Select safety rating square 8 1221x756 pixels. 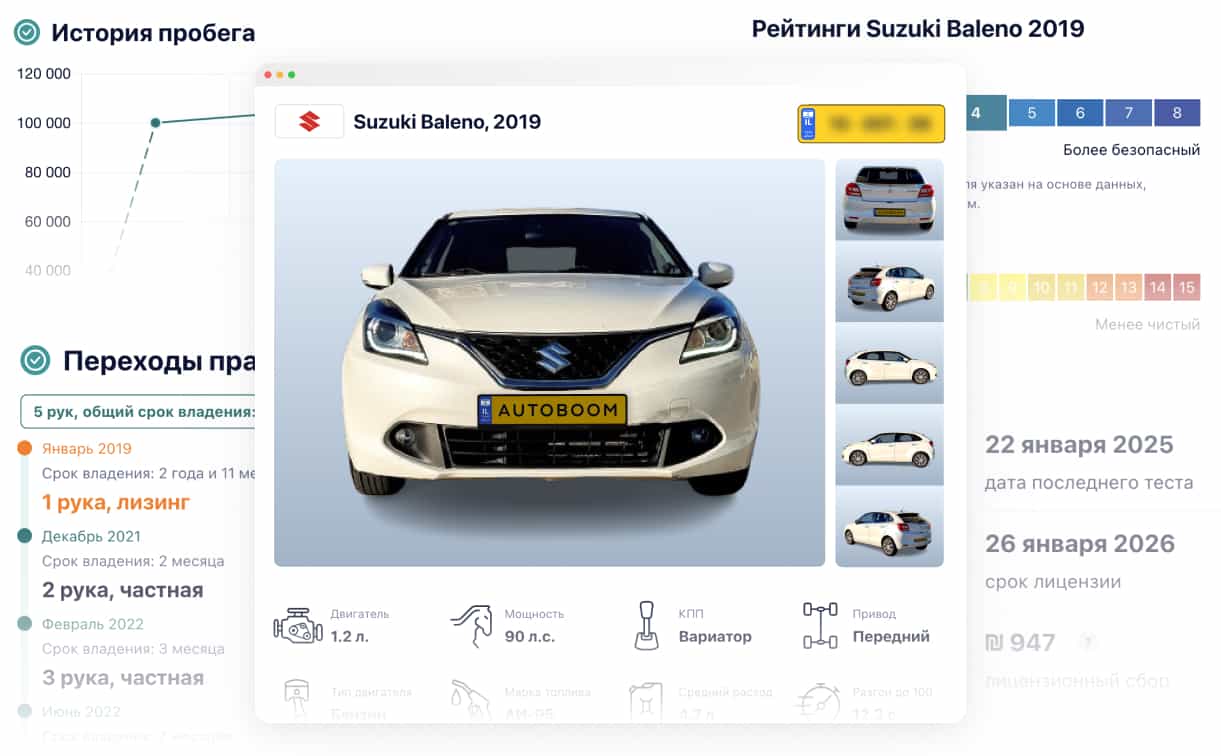(1177, 113)
